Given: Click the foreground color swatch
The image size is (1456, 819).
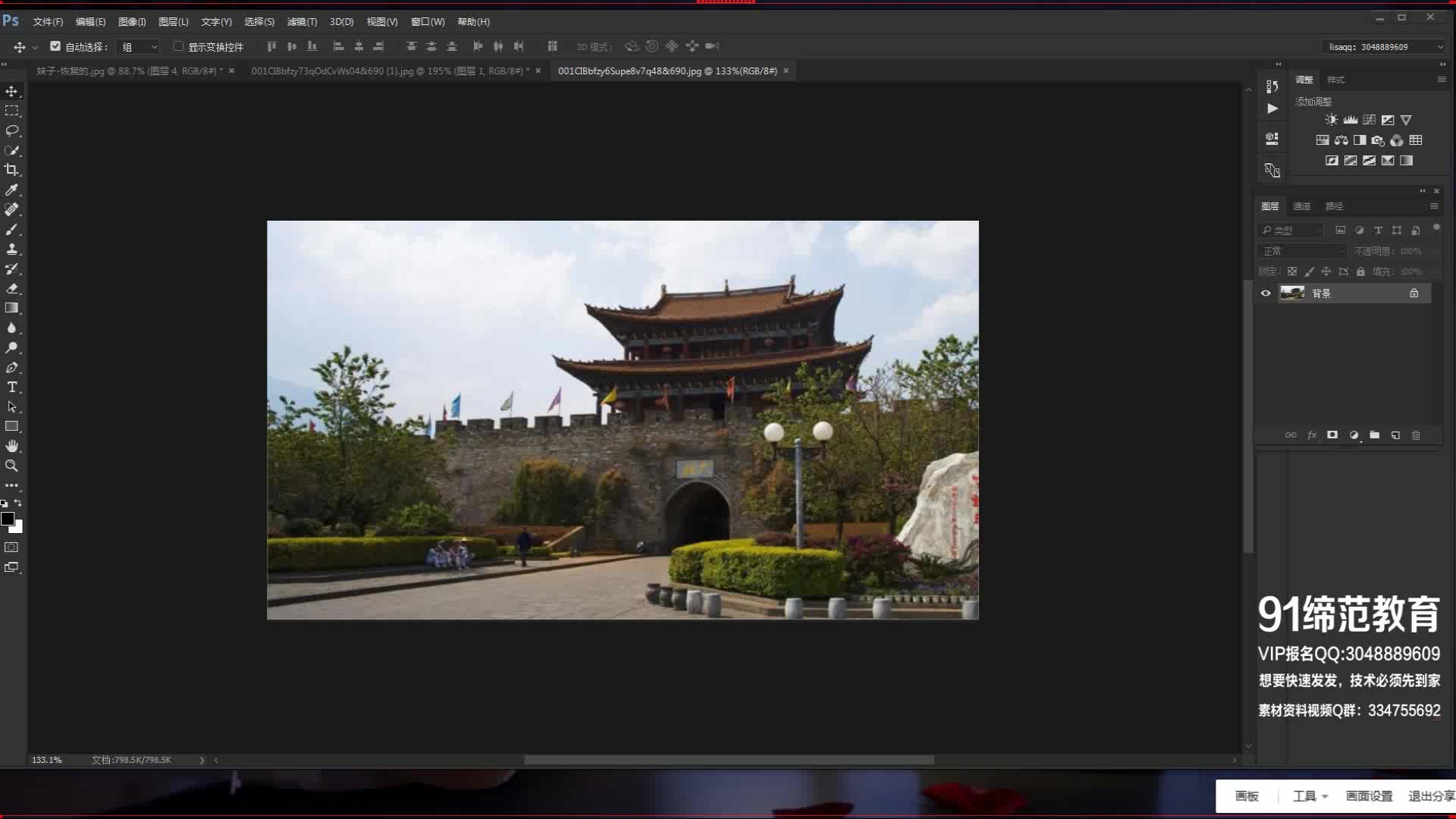Looking at the screenshot, I should pyautogui.click(x=8, y=519).
